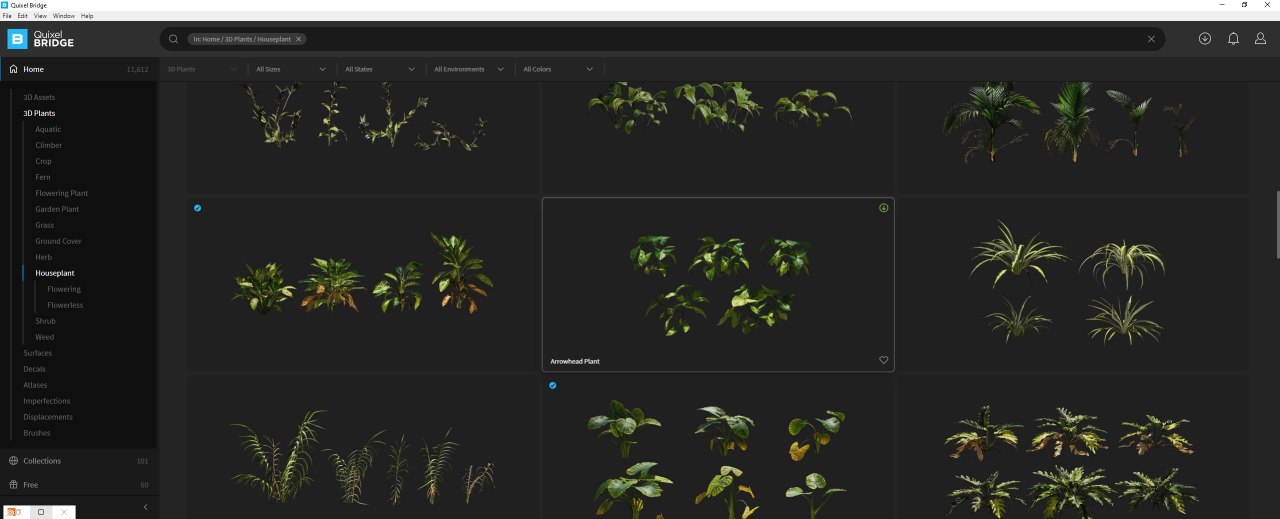Click the blue check badge on large-leaf plant card
1280x519 pixels.
[x=553, y=385]
